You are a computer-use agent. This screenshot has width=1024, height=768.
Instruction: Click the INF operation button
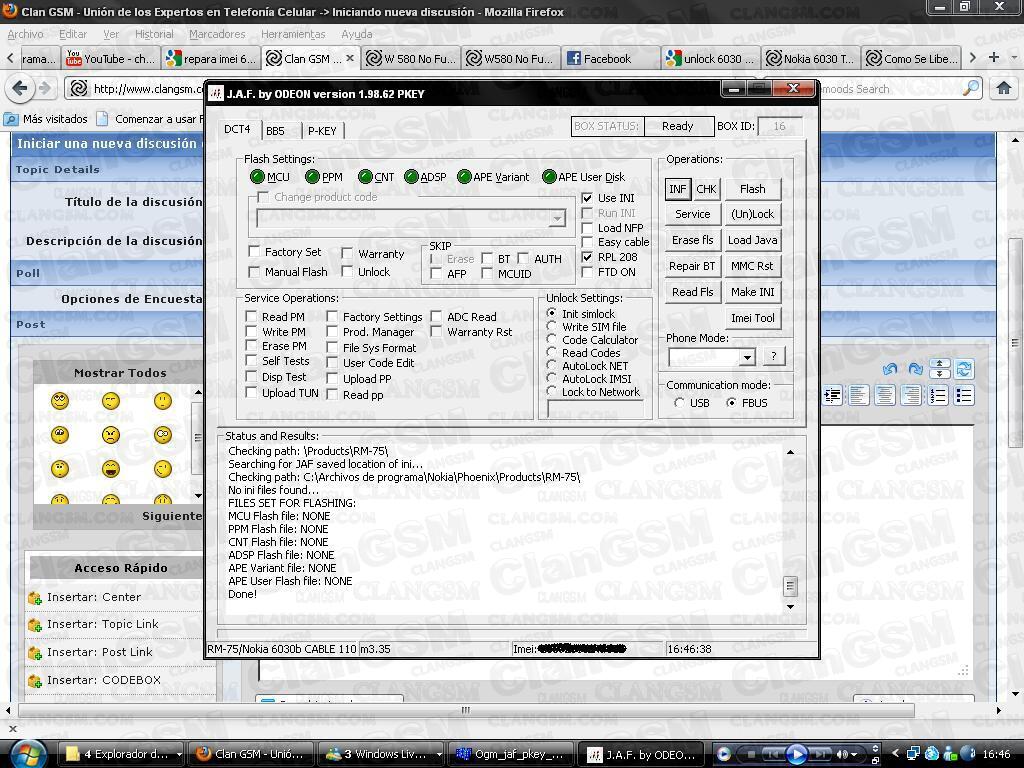tap(678, 189)
